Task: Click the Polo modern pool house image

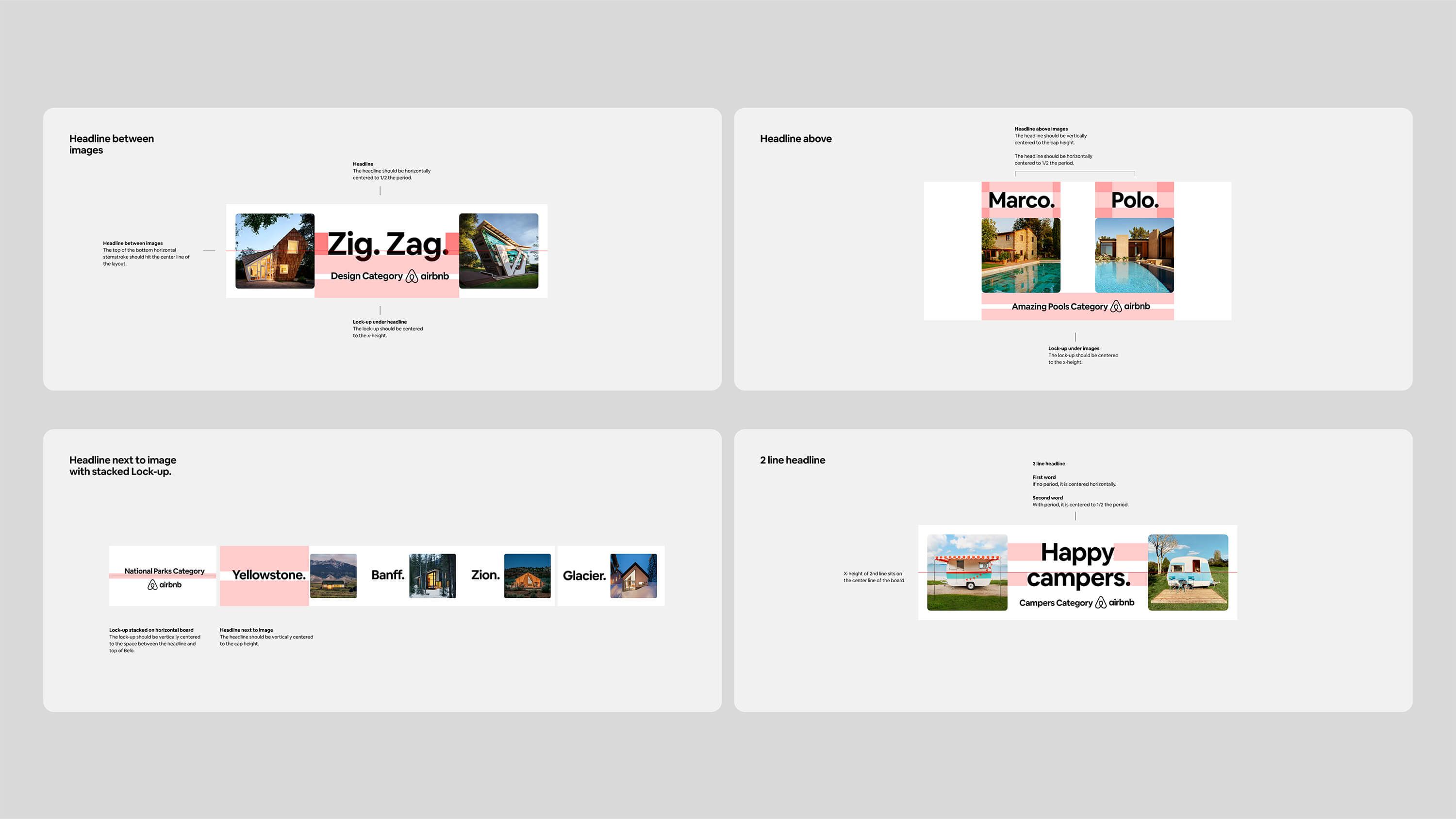Action: point(1134,256)
